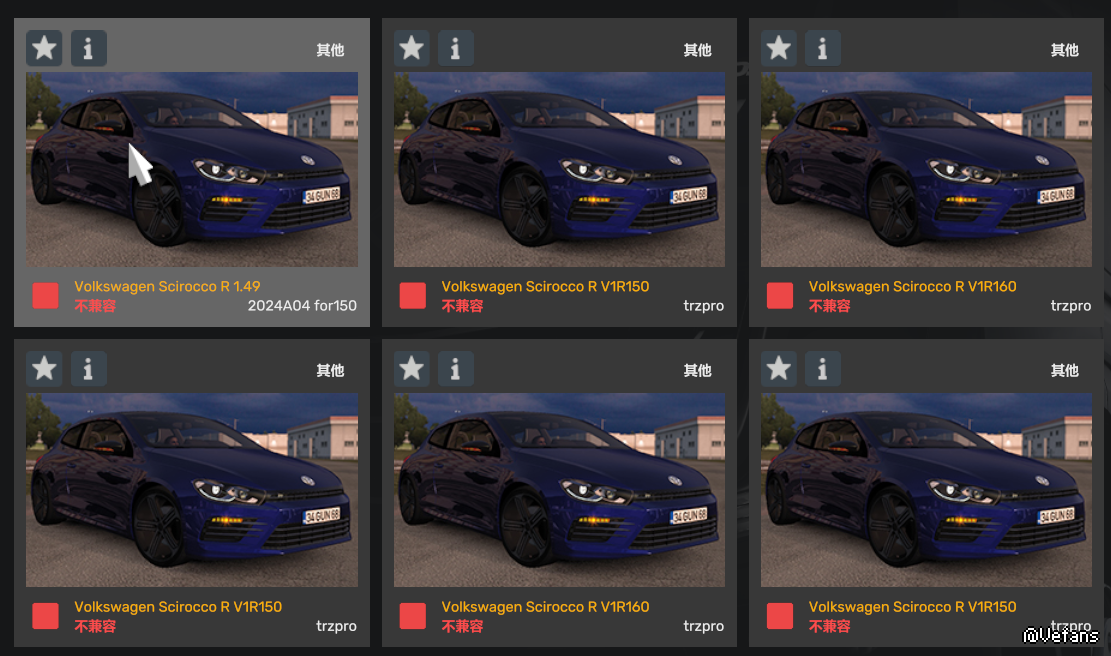The image size is (1111, 656).
Task: Toggle the red status box on the top-row V1R160
Action: pos(780,295)
